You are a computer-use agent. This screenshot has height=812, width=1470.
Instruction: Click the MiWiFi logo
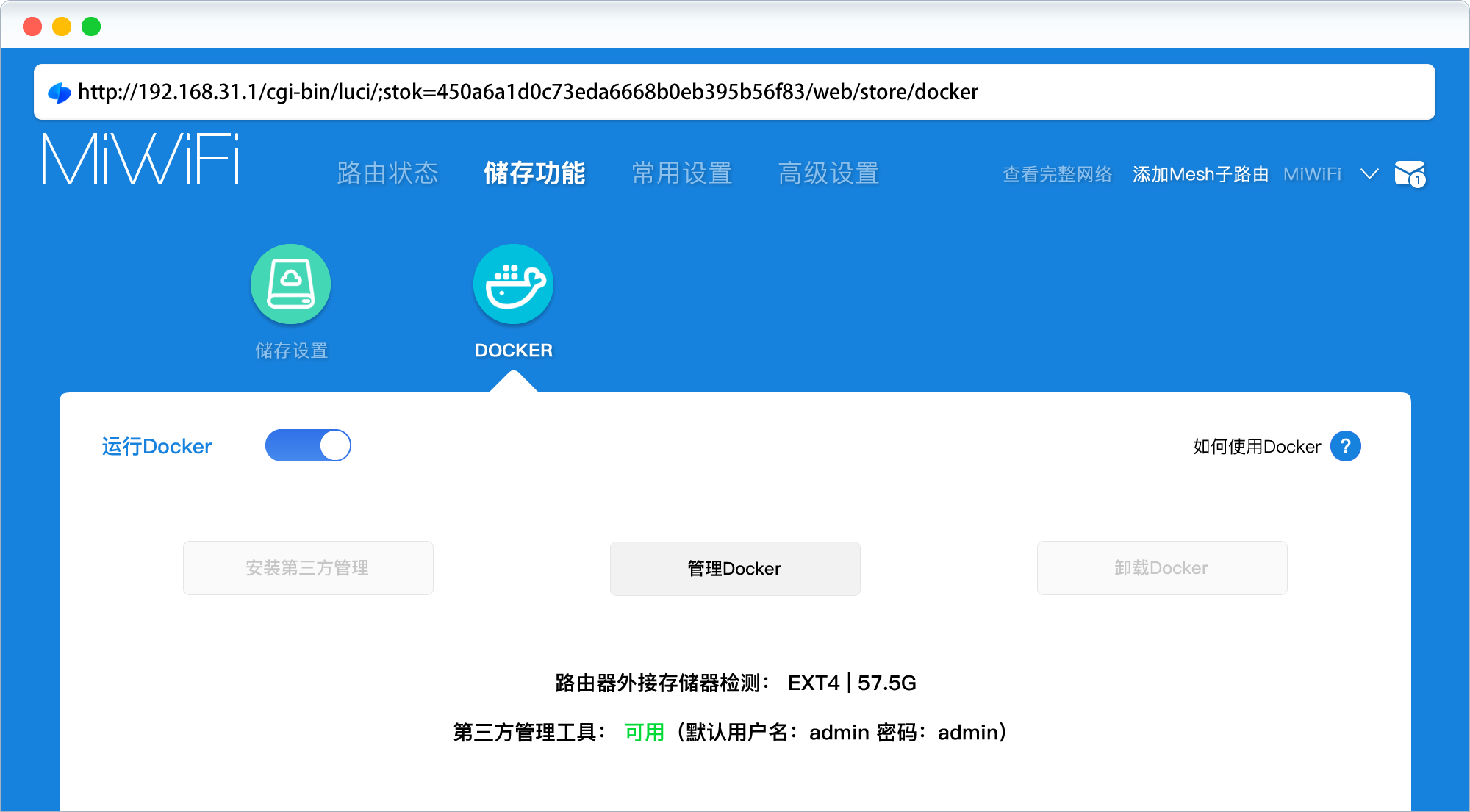click(x=140, y=159)
